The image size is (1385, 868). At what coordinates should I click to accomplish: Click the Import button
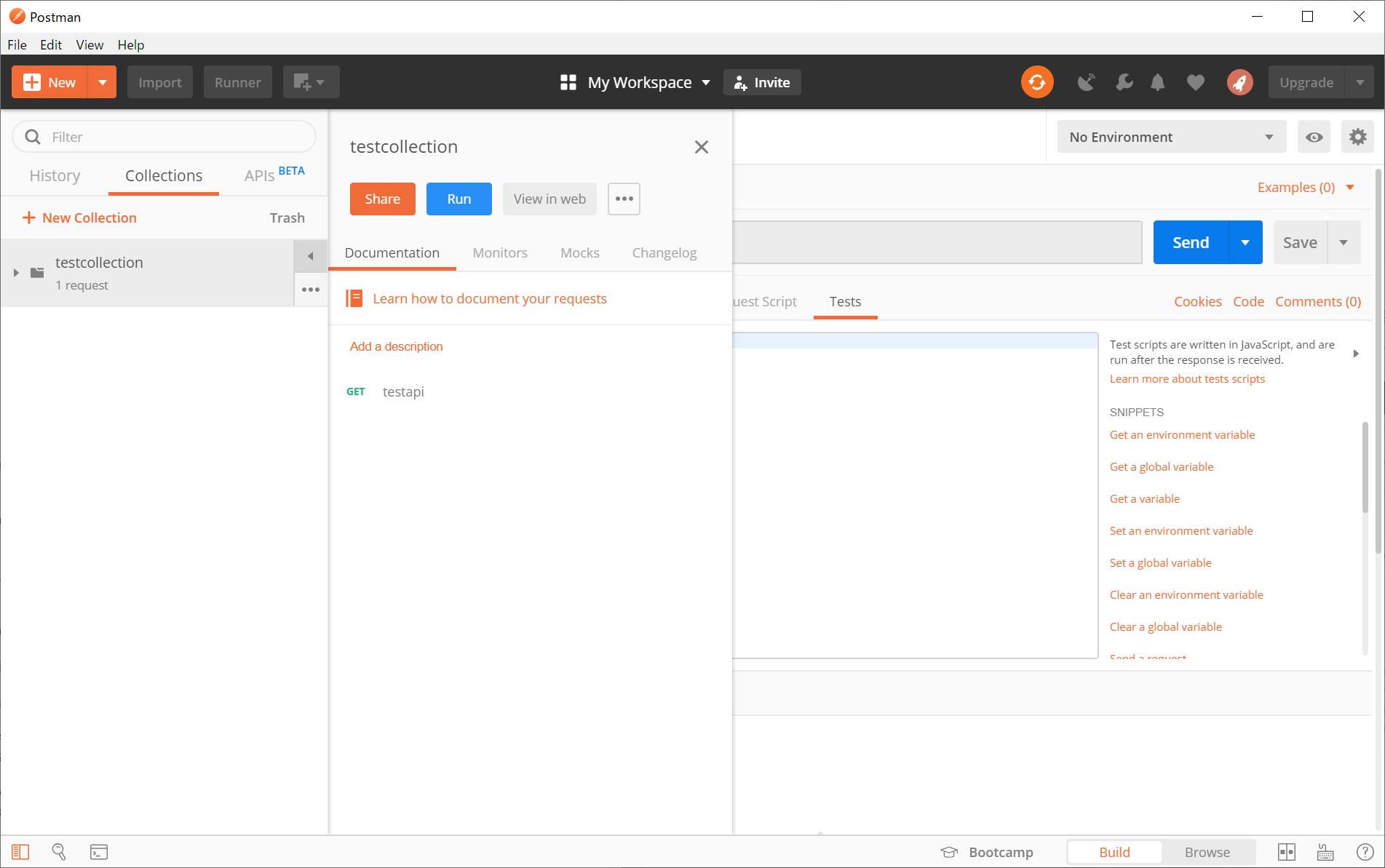(160, 82)
